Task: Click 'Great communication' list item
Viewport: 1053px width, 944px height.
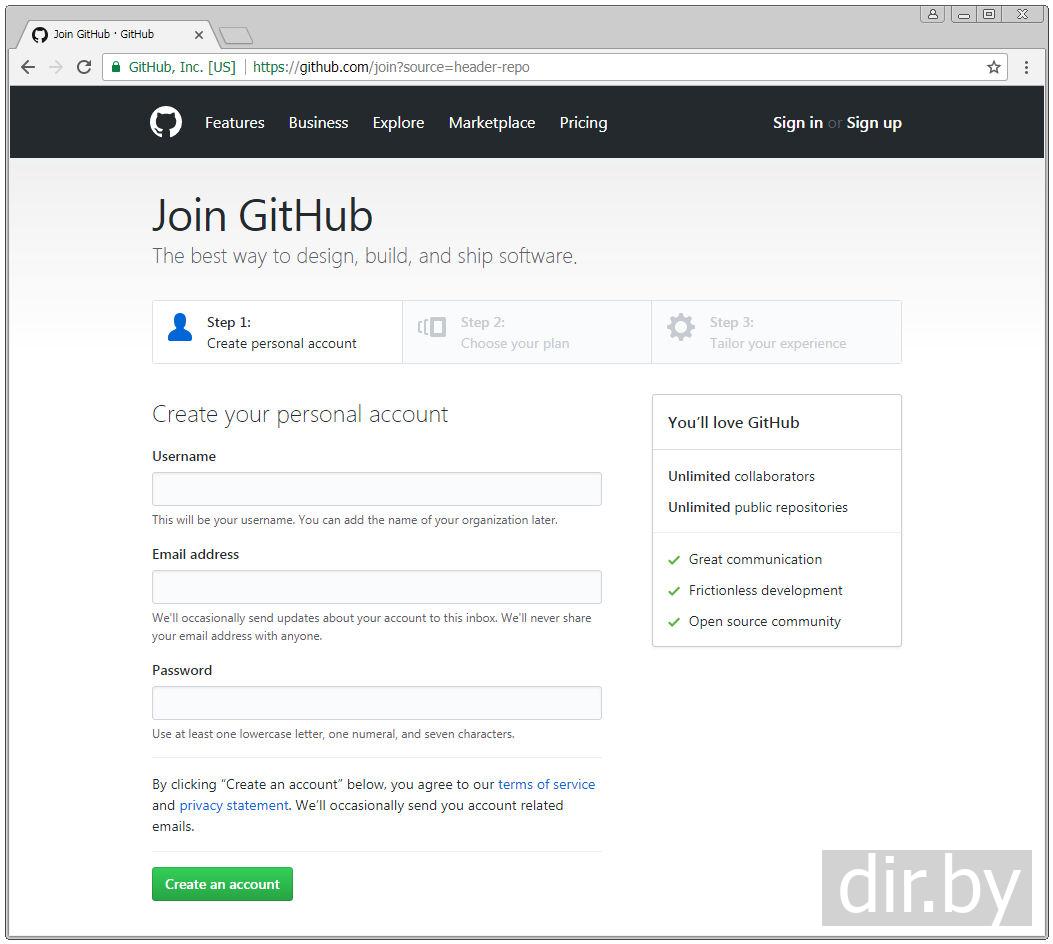Action: (x=755, y=559)
